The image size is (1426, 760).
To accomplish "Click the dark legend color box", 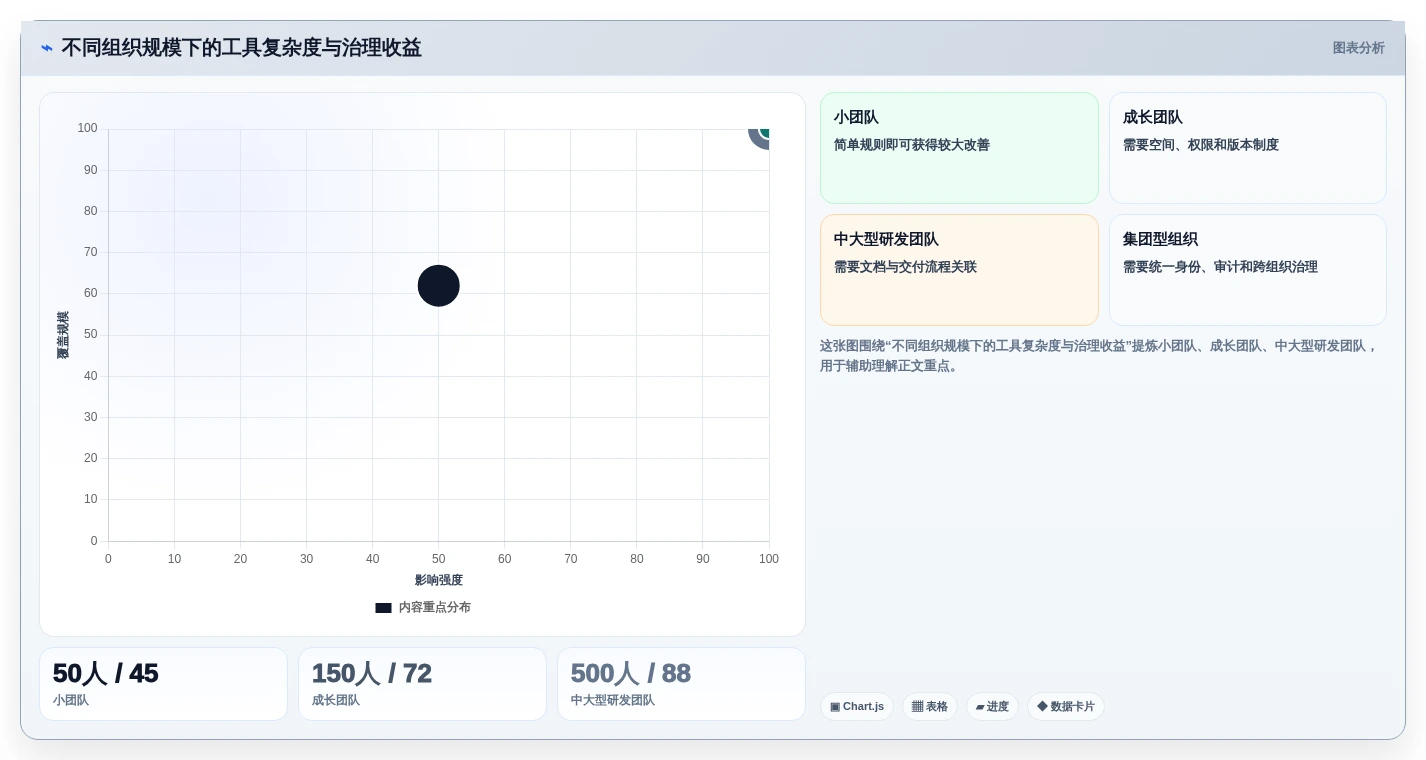I will (x=383, y=607).
